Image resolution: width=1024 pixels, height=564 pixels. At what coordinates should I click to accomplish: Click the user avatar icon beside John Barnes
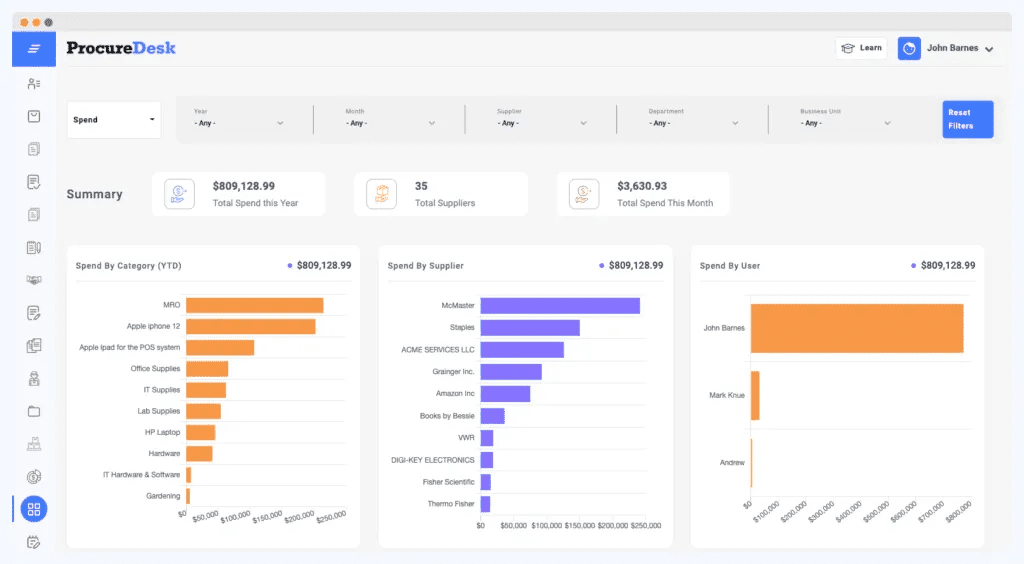click(x=909, y=48)
